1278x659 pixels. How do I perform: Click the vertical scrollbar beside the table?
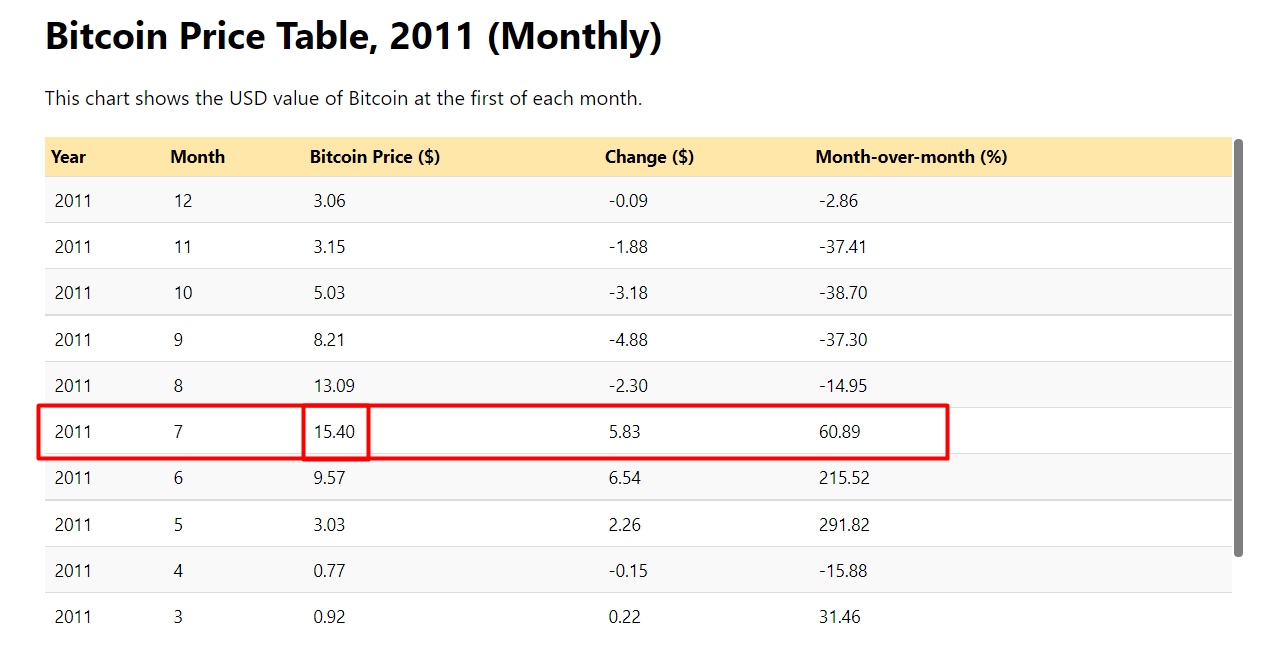1238,348
